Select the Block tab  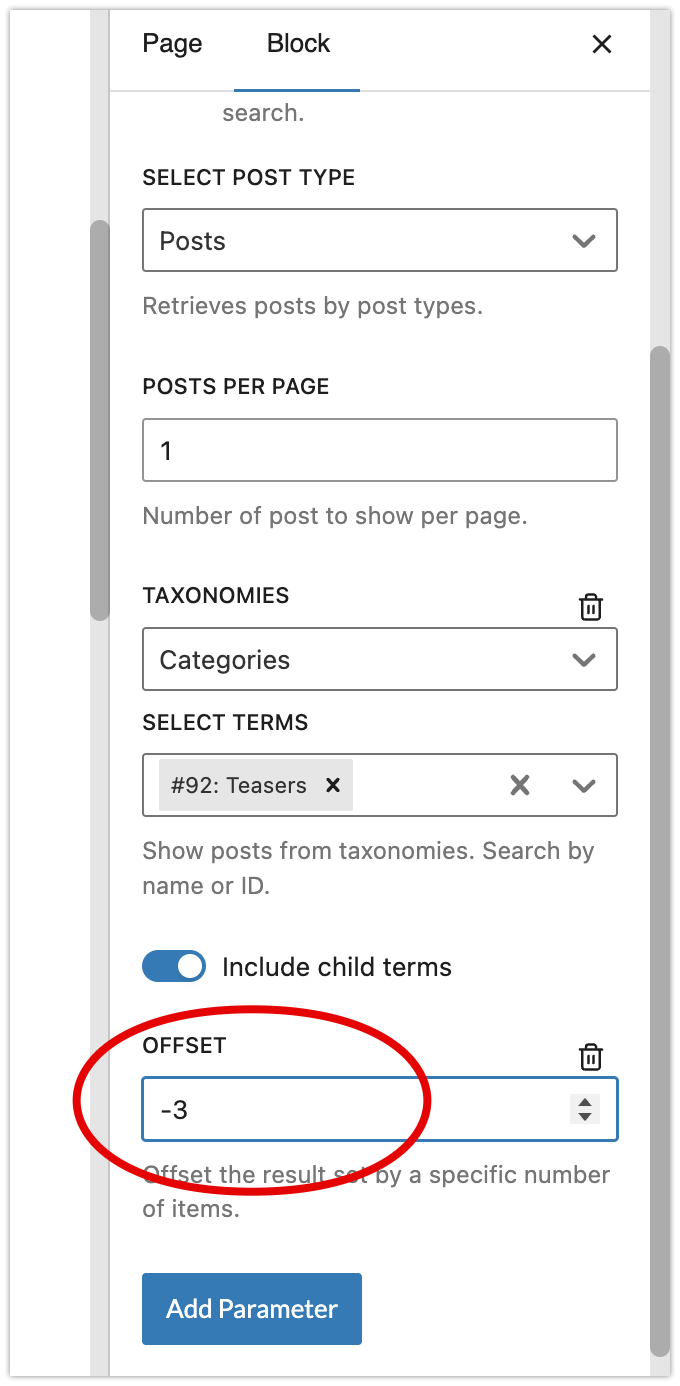click(298, 44)
